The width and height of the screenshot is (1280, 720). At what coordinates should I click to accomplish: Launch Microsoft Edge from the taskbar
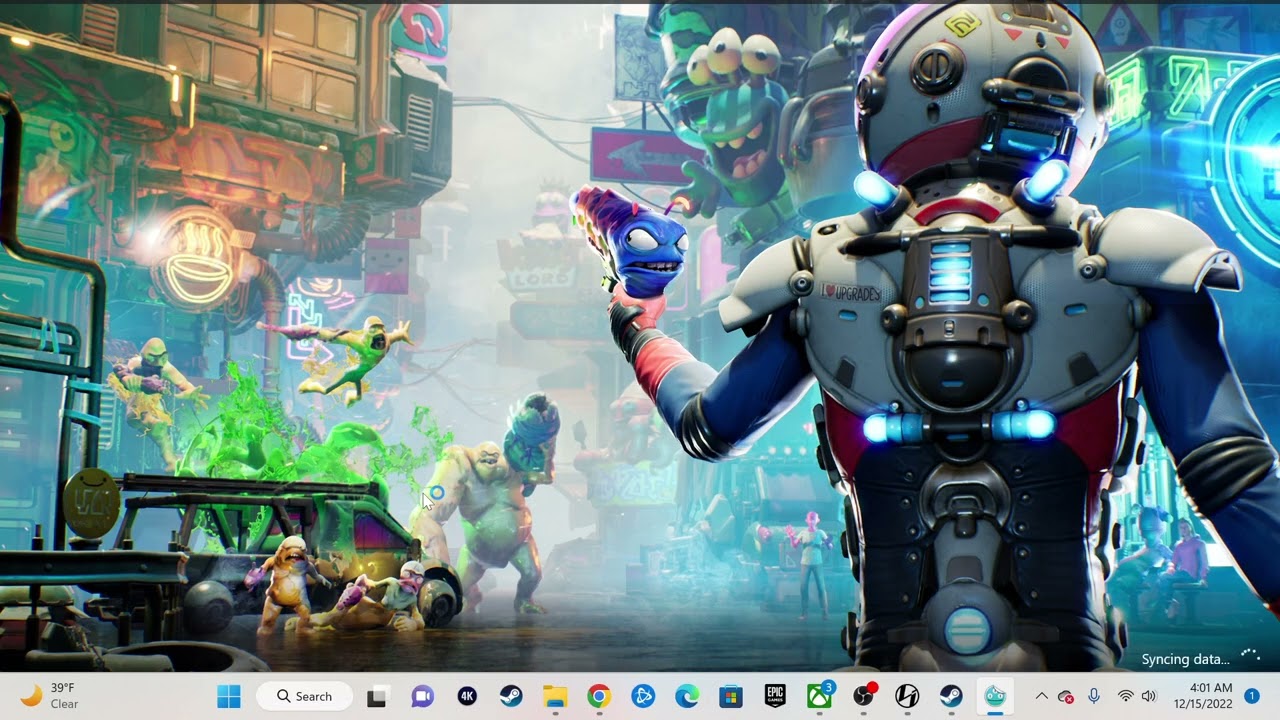(687, 697)
